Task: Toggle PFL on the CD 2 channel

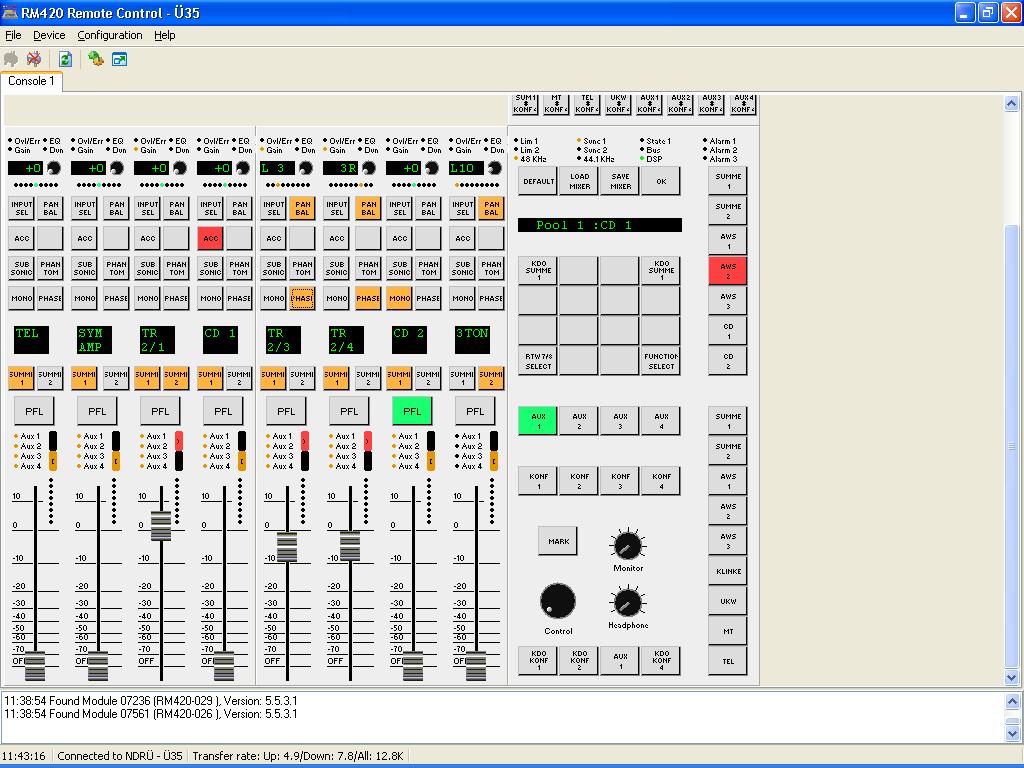Action: click(x=412, y=411)
